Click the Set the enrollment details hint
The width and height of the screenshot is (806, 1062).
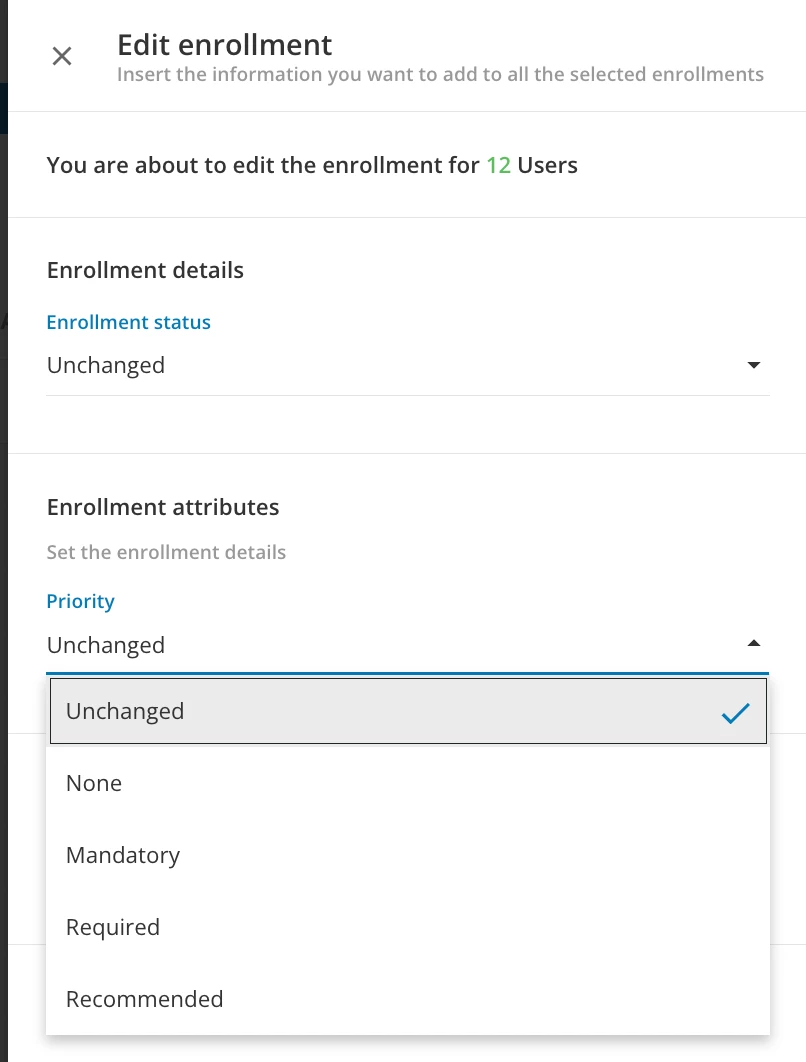pos(166,552)
